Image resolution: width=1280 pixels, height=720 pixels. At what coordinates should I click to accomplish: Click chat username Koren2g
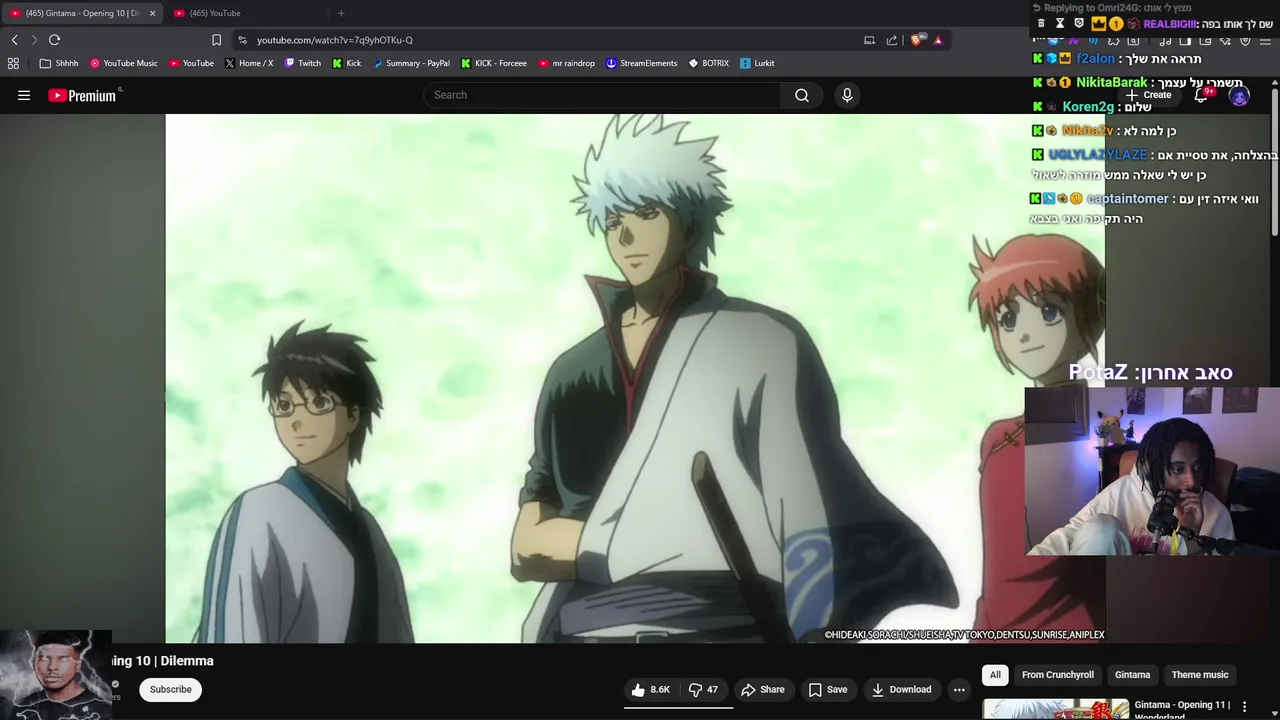click(1088, 107)
